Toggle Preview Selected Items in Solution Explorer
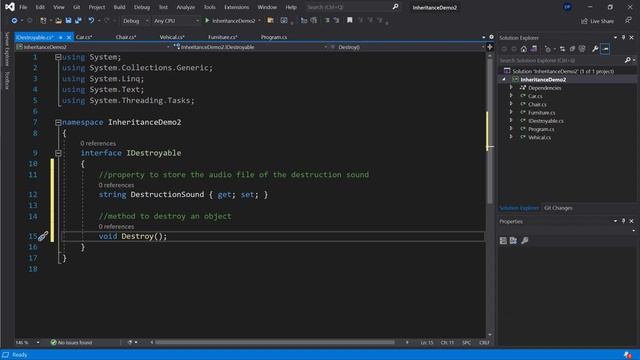 (605, 49)
